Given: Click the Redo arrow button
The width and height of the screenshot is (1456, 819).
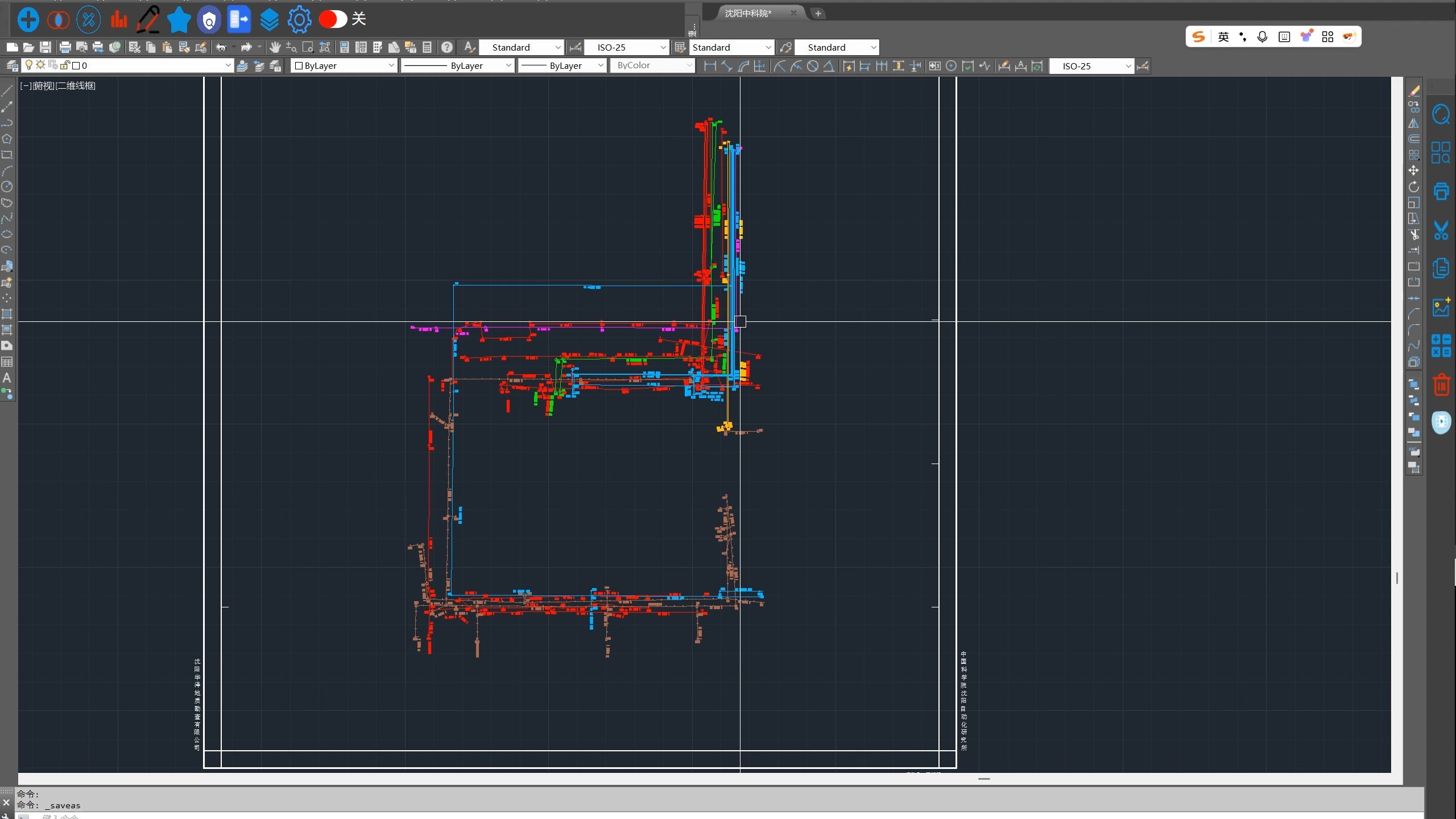Looking at the screenshot, I should [246, 47].
